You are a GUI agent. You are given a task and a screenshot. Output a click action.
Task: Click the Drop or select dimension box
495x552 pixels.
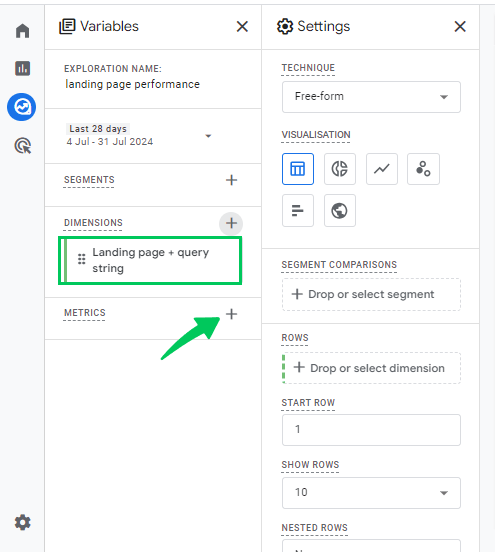pyautogui.click(x=371, y=368)
